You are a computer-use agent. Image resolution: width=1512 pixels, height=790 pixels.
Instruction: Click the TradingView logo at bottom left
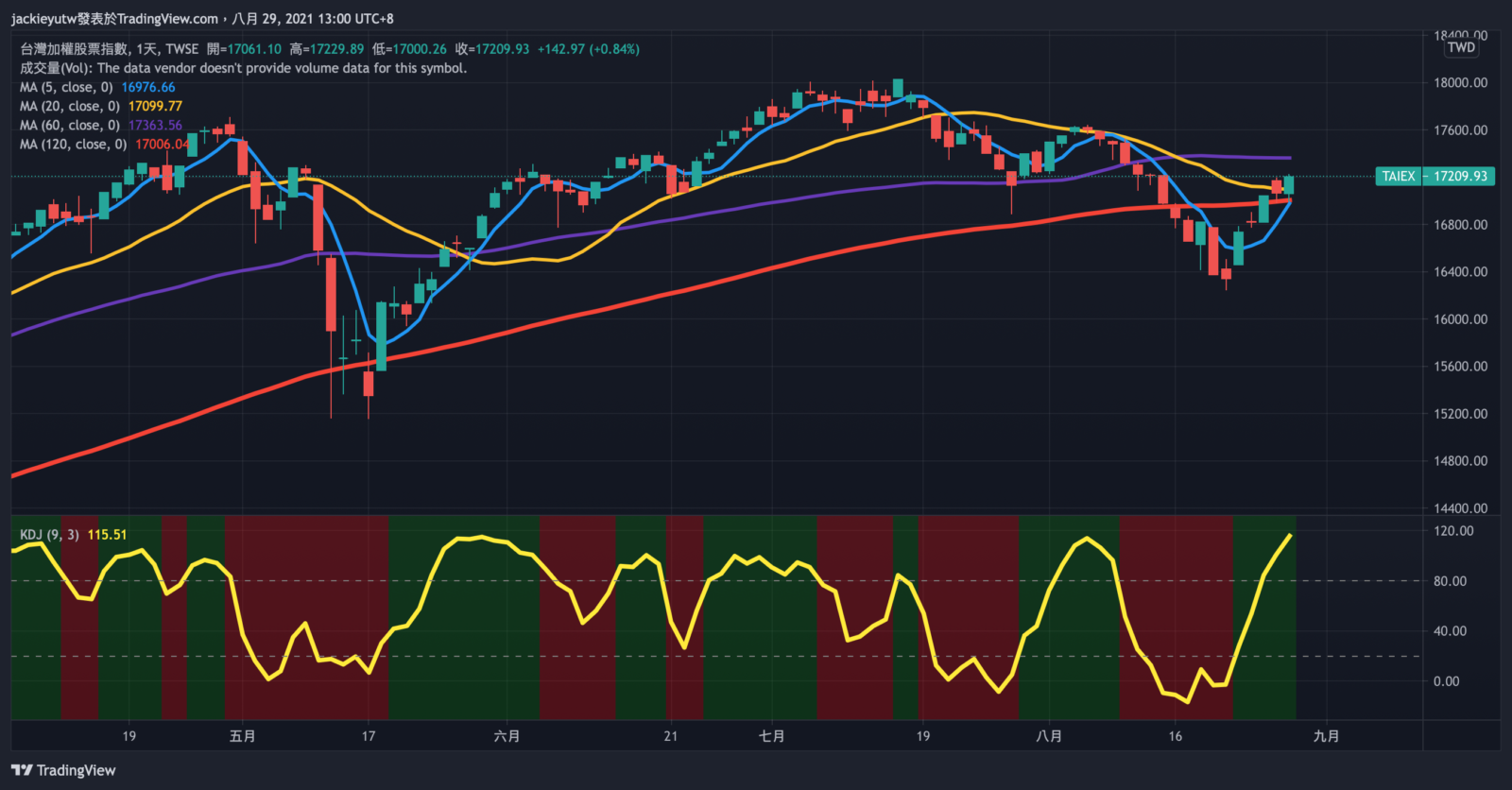coord(63,770)
